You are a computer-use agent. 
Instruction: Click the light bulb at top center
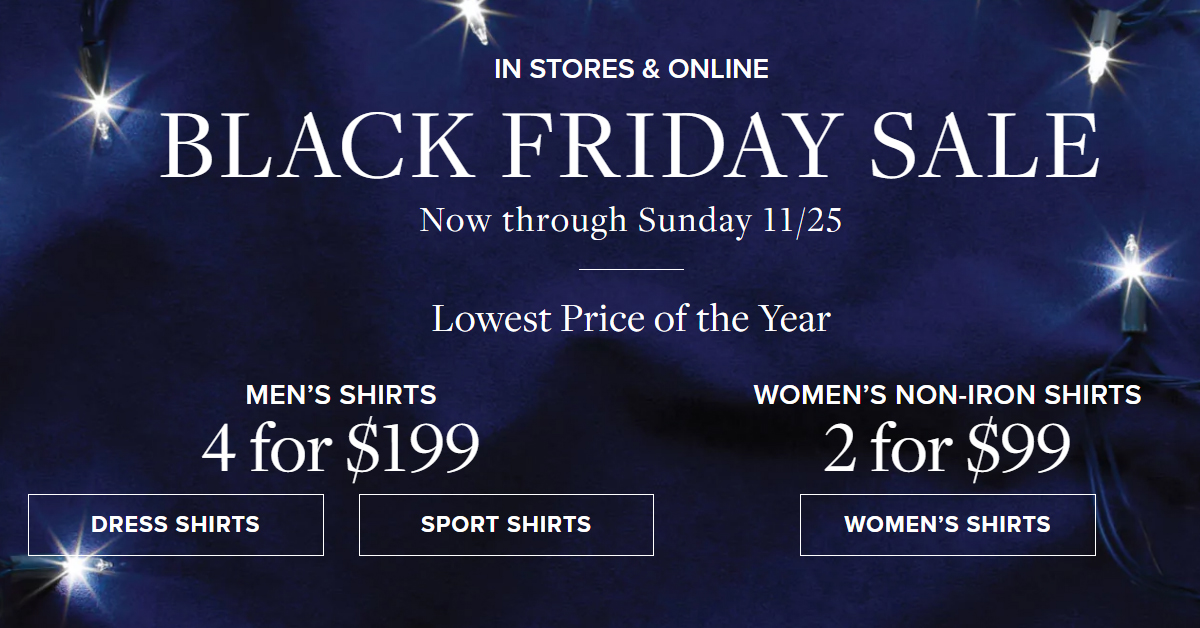(x=474, y=20)
